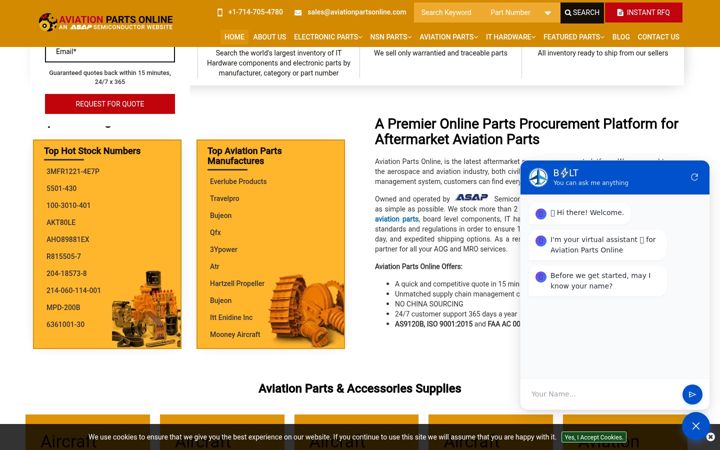Open the Blog page

[x=621, y=37]
